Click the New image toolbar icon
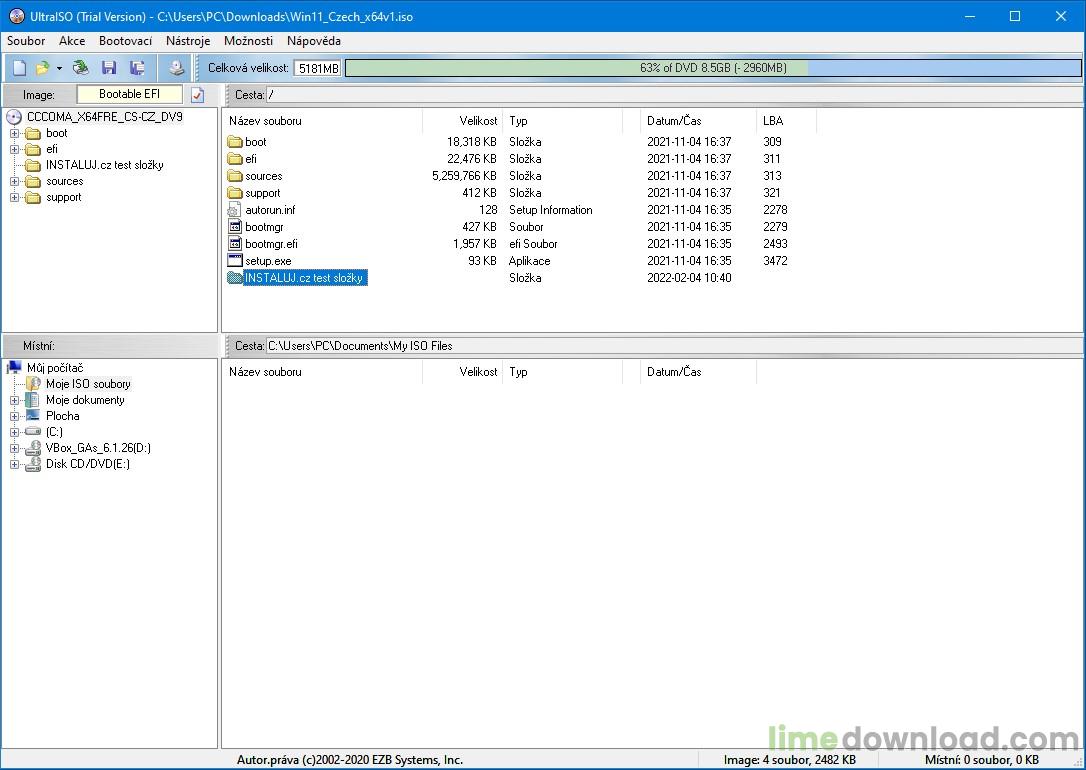1086x770 pixels. click(19, 68)
